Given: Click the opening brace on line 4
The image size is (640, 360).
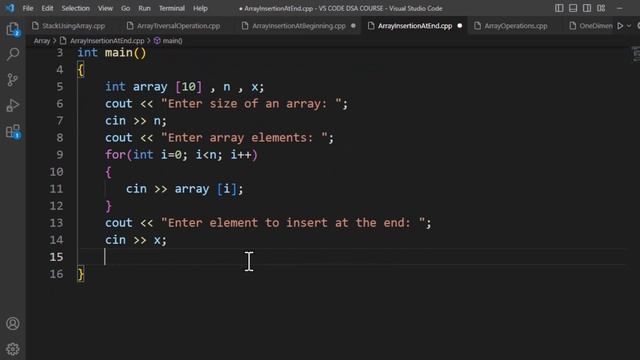Looking at the screenshot, I should tap(81, 70).
